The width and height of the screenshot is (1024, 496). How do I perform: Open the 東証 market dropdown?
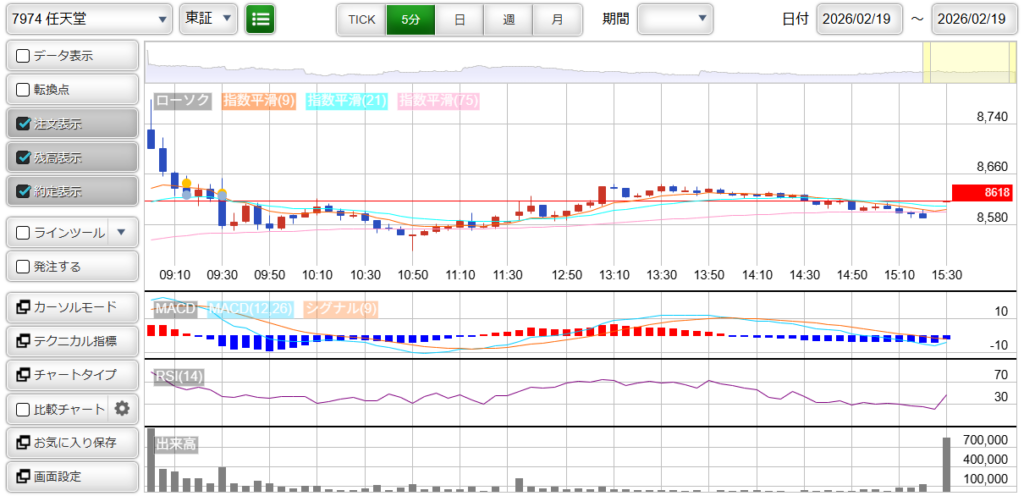pyautogui.click(x=208, y=18)
